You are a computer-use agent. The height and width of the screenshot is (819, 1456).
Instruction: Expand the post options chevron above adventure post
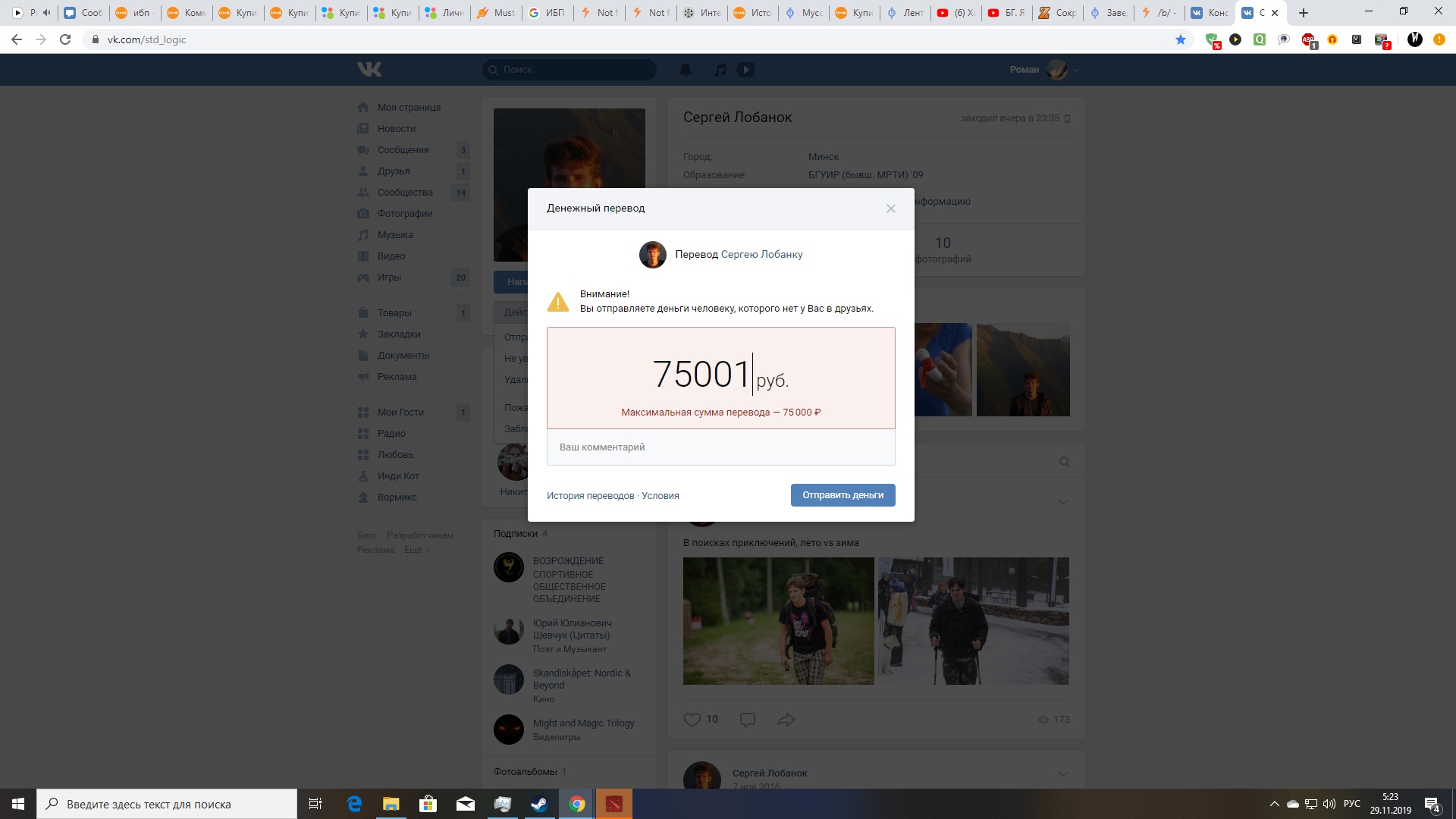click(1063, 502)
